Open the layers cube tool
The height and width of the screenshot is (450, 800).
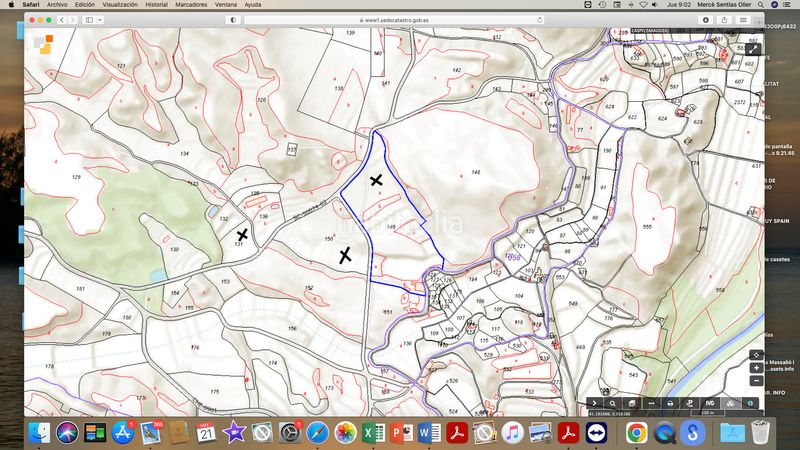632,403
